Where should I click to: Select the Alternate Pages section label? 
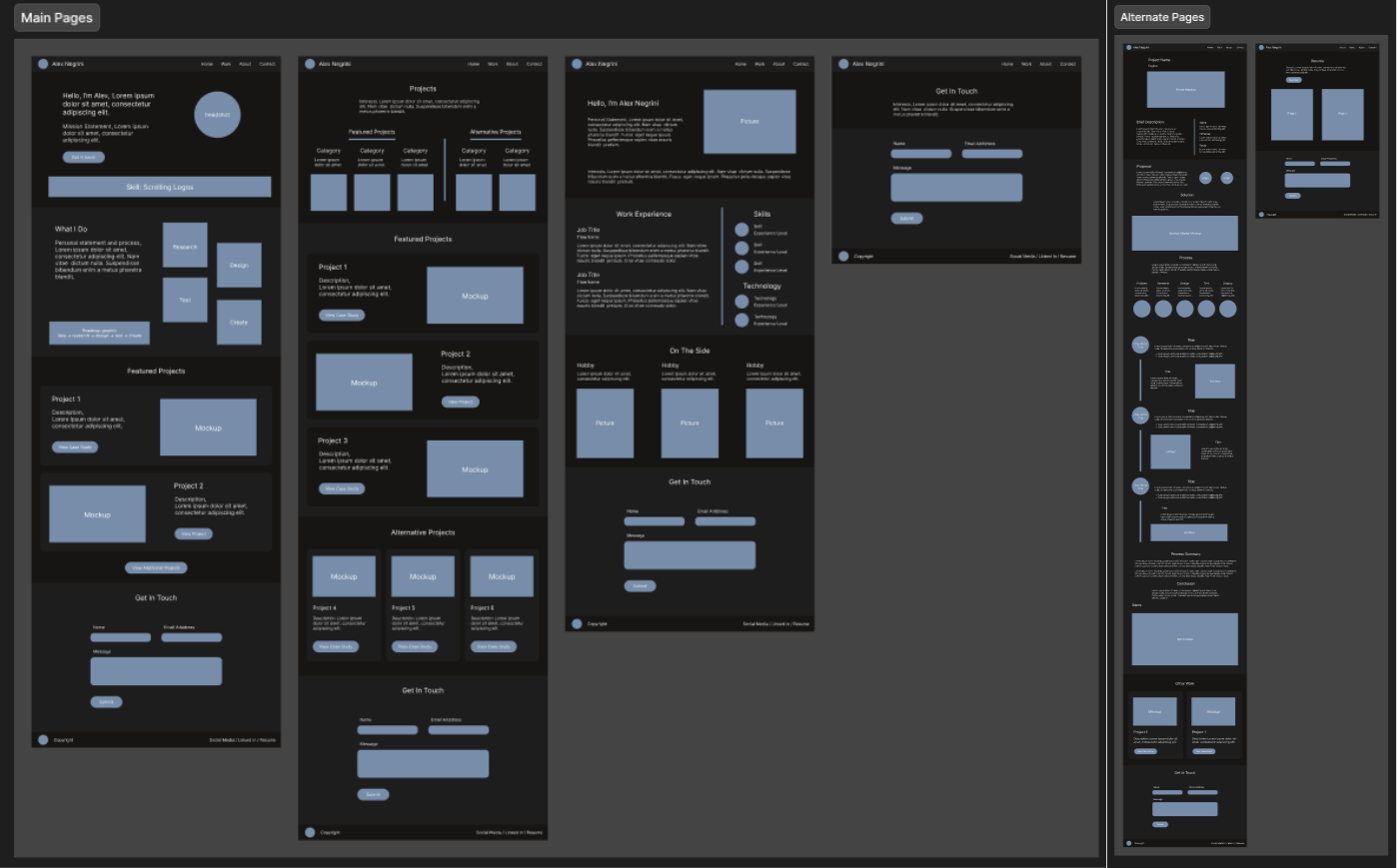[x=1162, y=17]
